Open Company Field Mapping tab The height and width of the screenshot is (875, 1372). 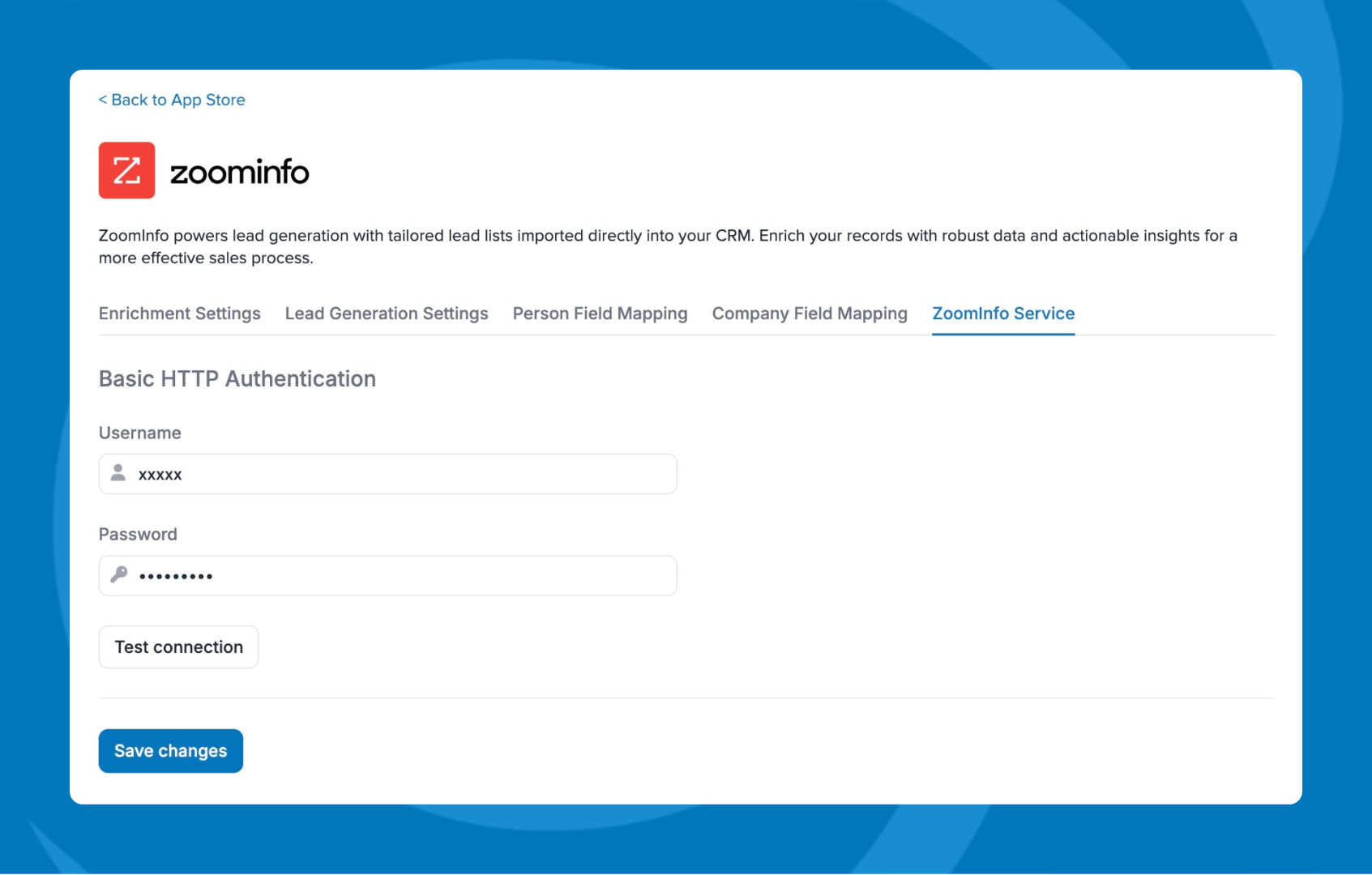click(809, 314)
